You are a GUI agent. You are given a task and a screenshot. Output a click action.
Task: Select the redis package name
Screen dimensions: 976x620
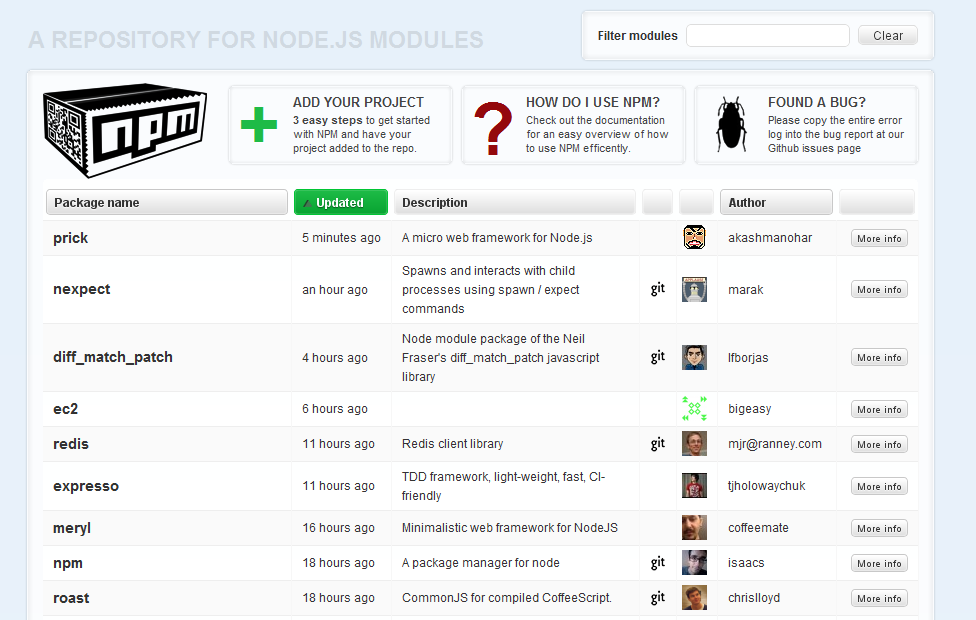(x=71, y=444)
